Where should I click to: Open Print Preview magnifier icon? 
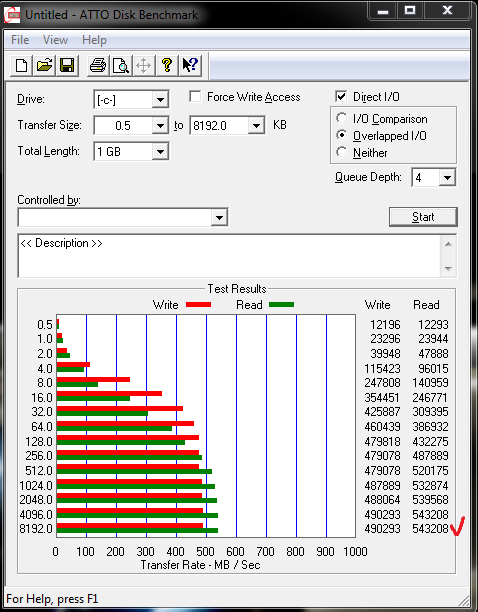point(121,65)
